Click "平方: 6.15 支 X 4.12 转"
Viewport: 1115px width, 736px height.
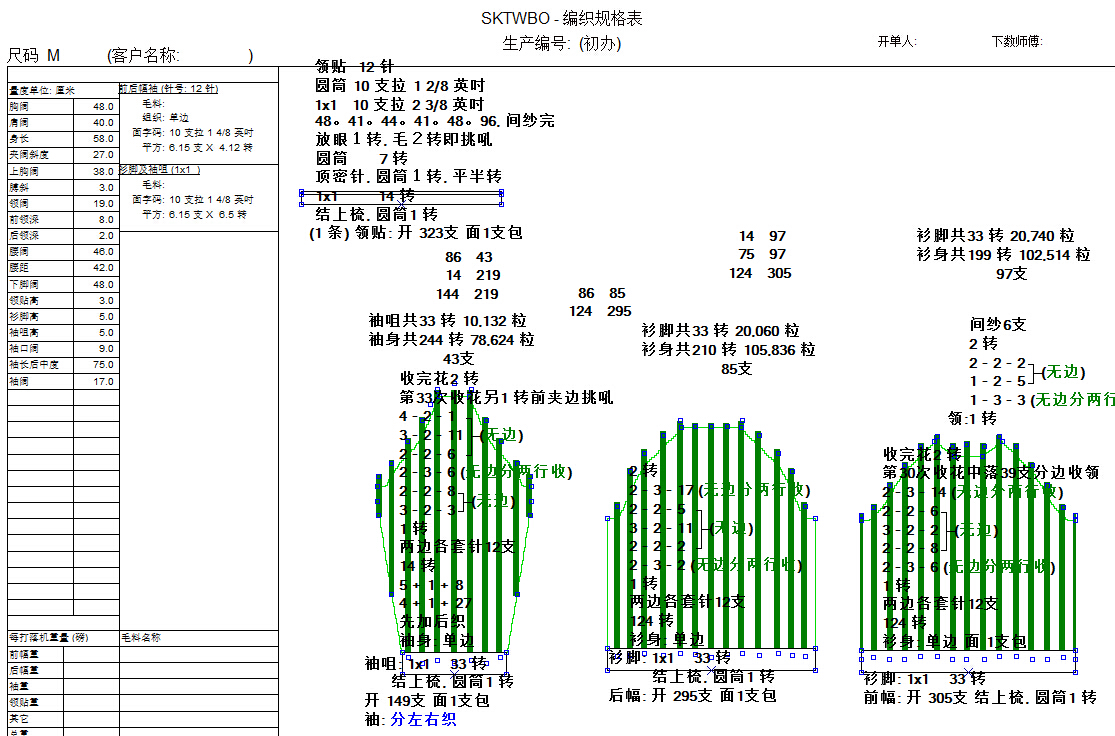197,147
